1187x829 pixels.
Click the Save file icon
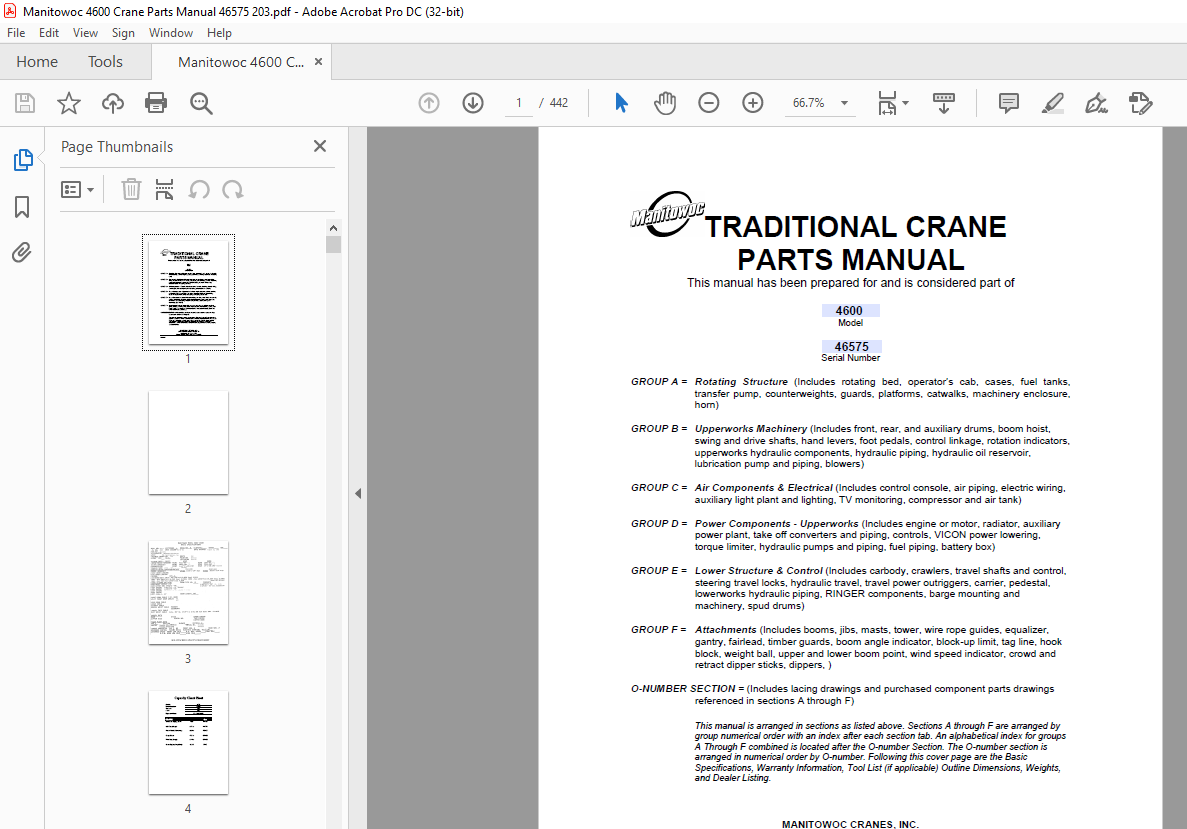[x=25, y=103]
